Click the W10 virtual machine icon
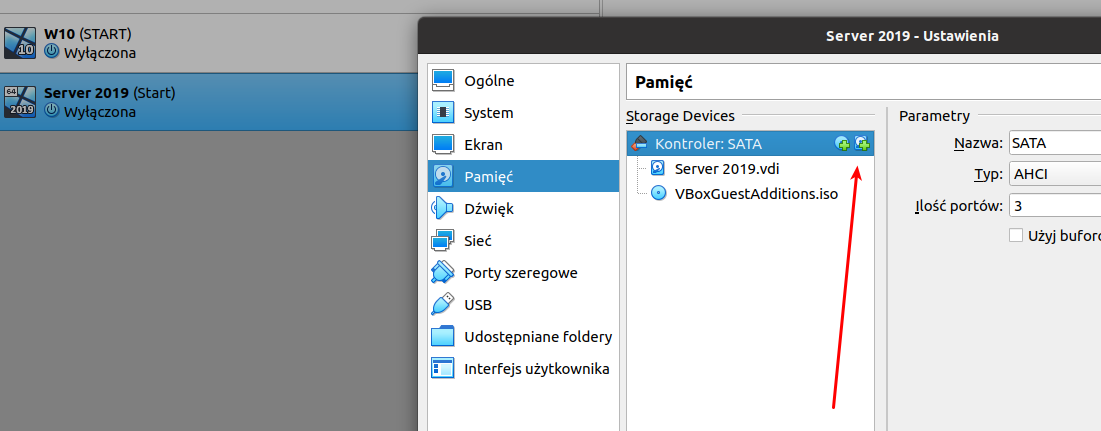1101x431 pixels. tap(20, 42)
